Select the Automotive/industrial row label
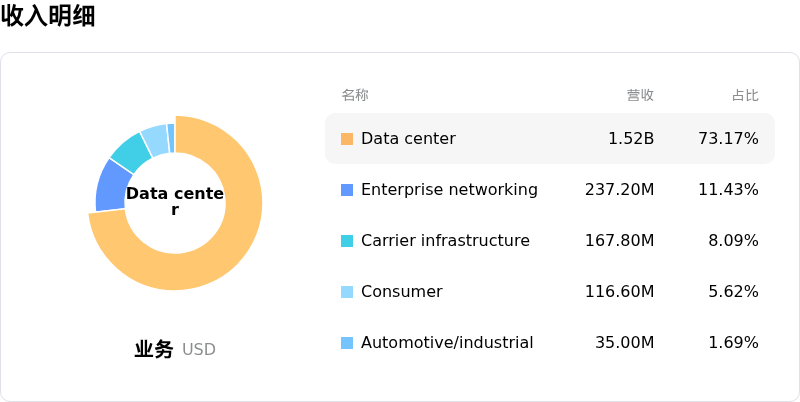Viewport: 800px width, 402px height. pos(447,343)
